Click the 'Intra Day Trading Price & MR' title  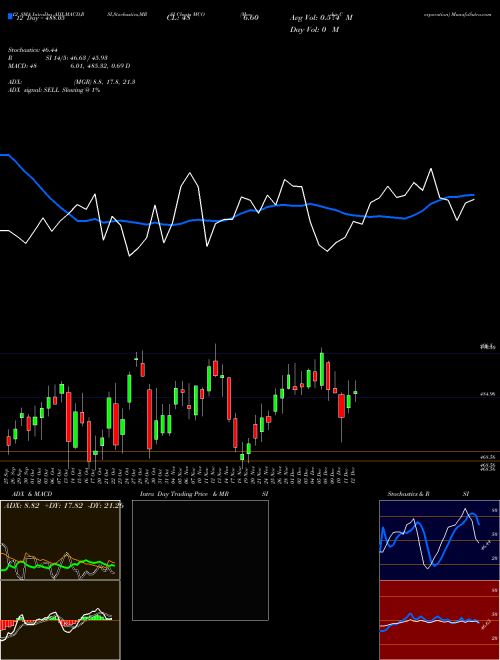point(184,494)
